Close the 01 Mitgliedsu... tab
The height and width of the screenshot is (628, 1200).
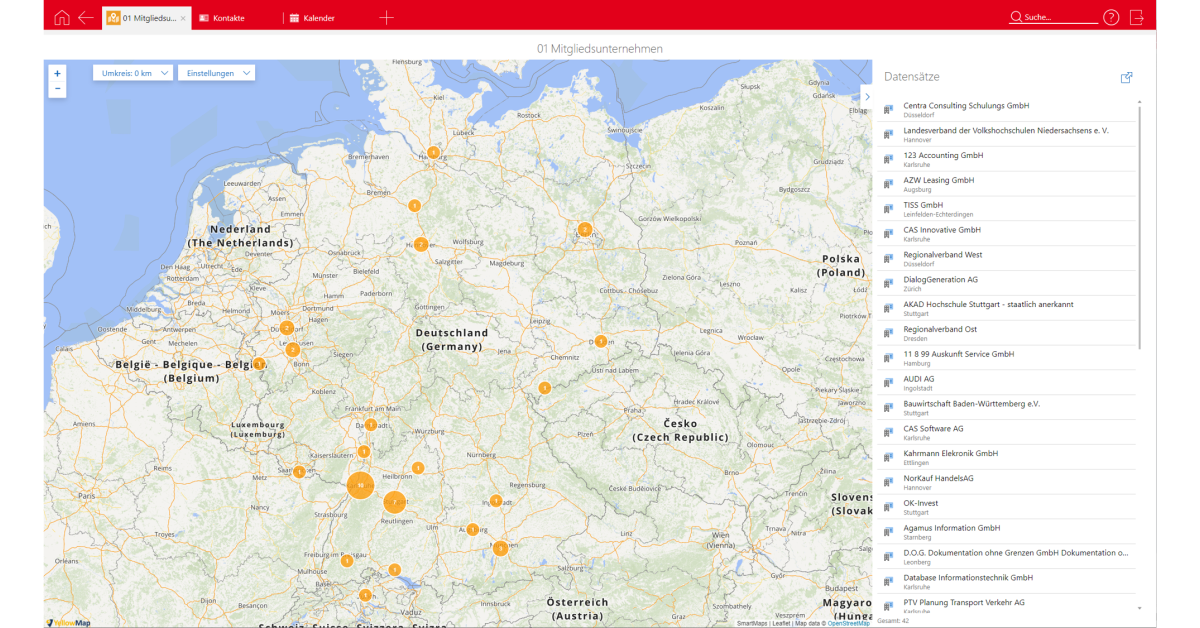(x=183, y=18)
